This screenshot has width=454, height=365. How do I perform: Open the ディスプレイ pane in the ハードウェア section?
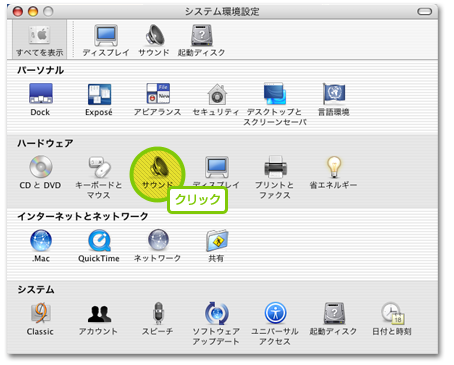point(216,173)
